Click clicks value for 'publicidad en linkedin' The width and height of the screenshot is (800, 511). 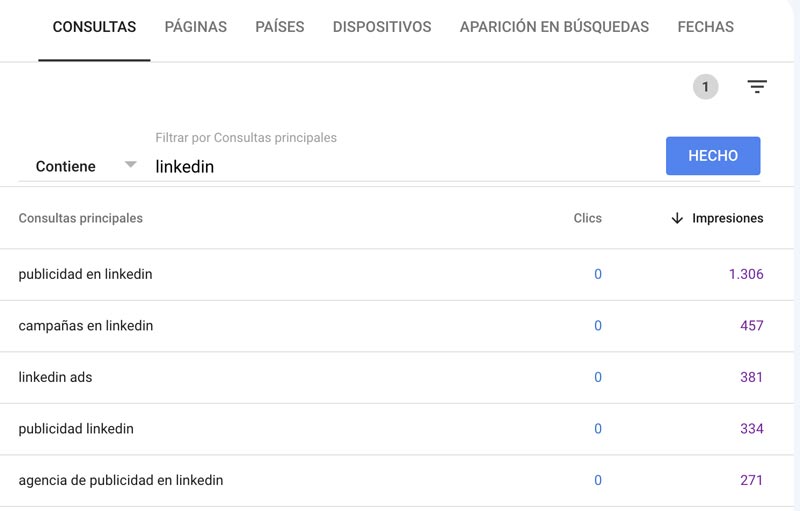(x=598, y=274)
